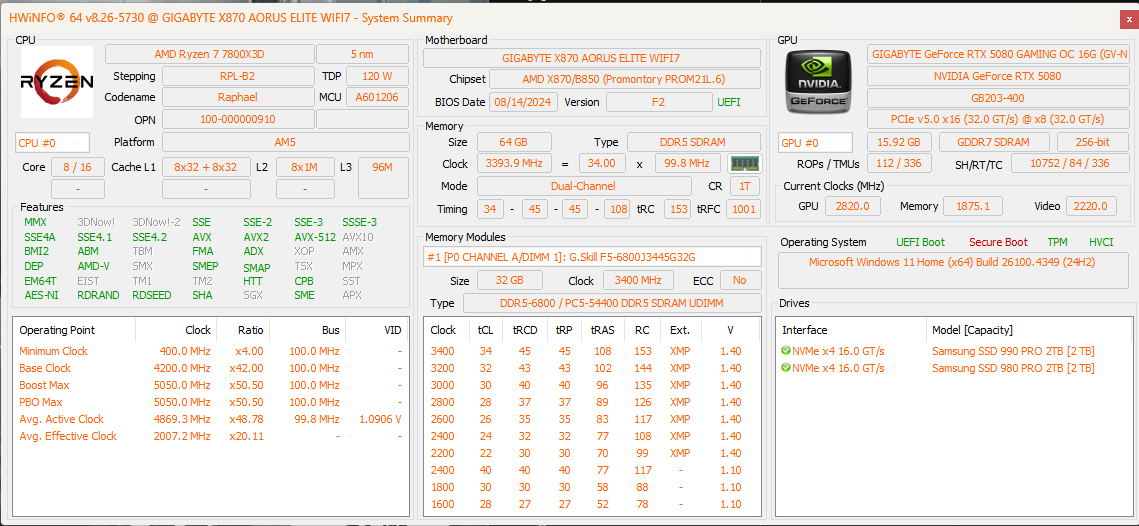Open the memory module #1 G.Skill dropdown
Screen dimensions: 1139x526
592,256
